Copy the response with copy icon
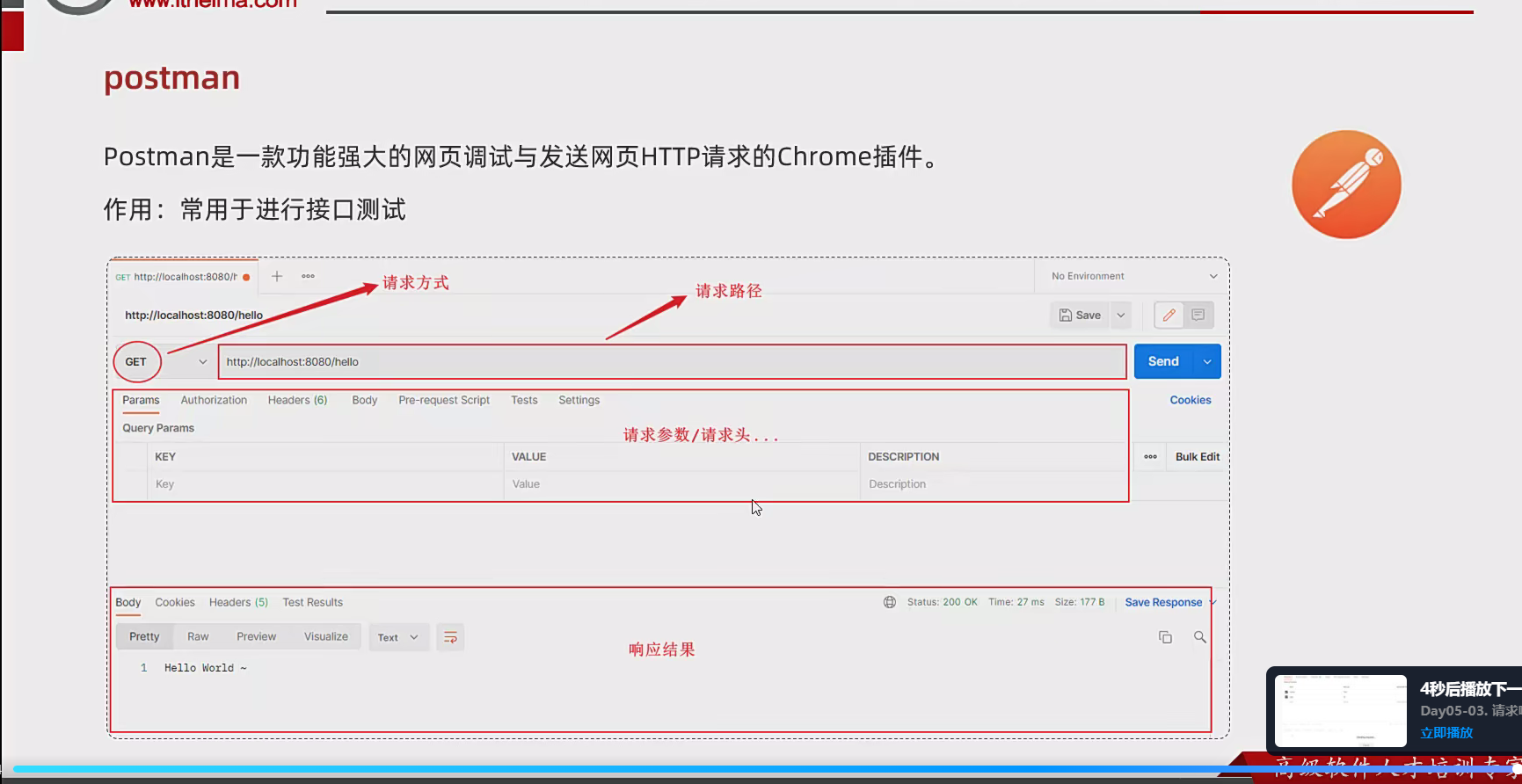Screen dimensions: 1522x784 tap(1165, 637)
